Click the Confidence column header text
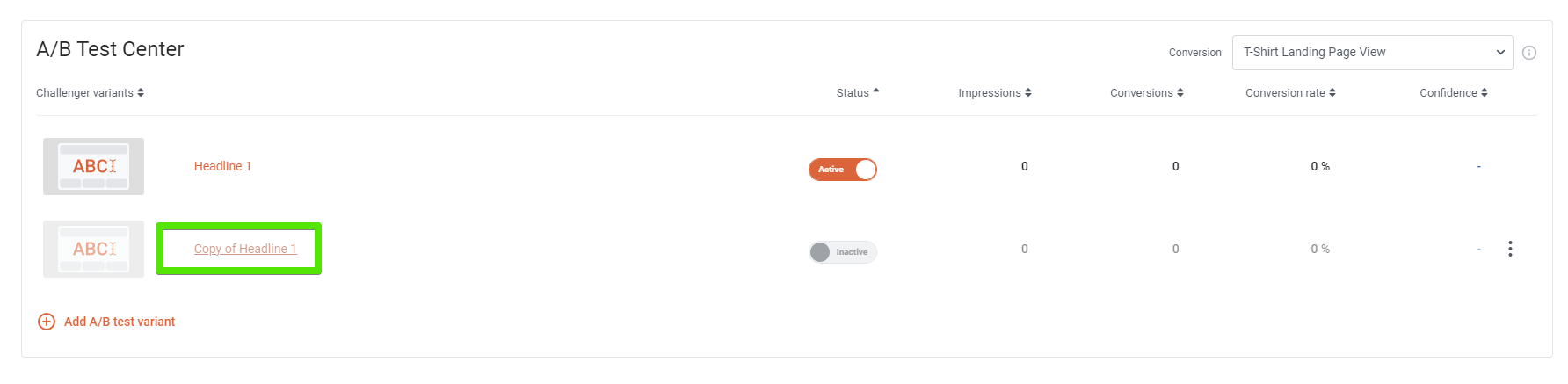 [1448, 92]
